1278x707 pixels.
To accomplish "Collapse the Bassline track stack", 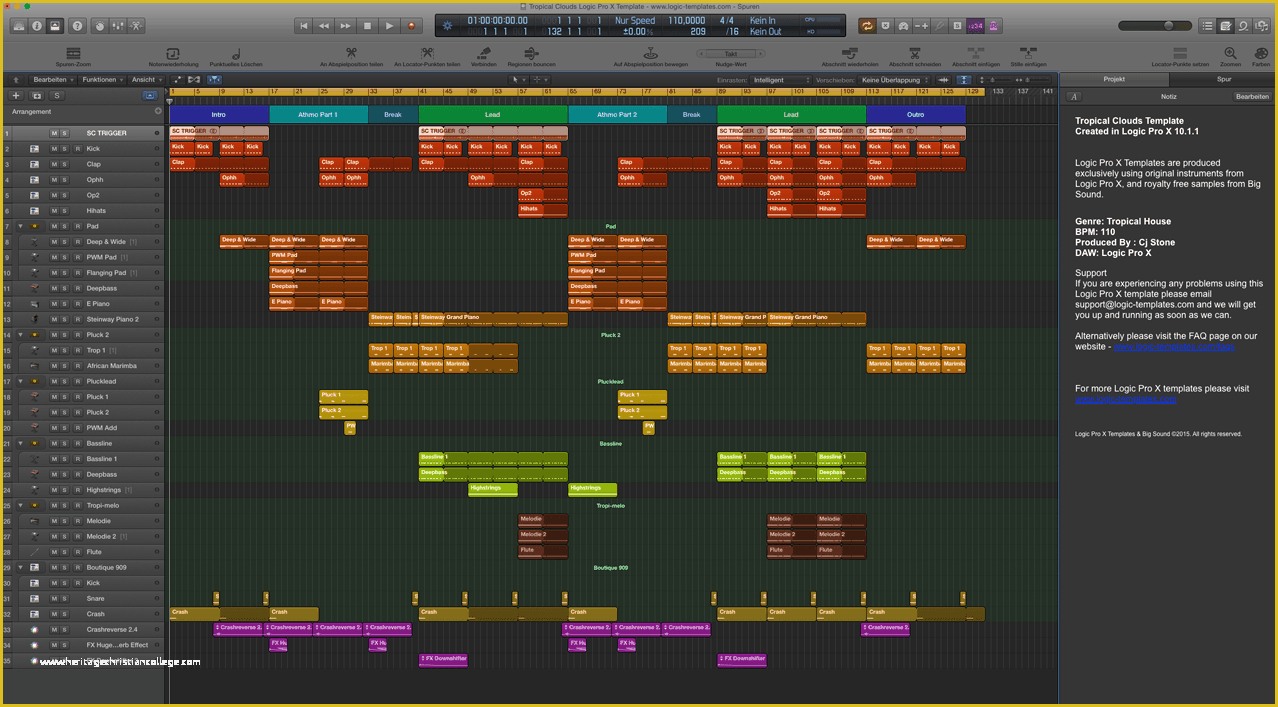I will coord(20,443).
